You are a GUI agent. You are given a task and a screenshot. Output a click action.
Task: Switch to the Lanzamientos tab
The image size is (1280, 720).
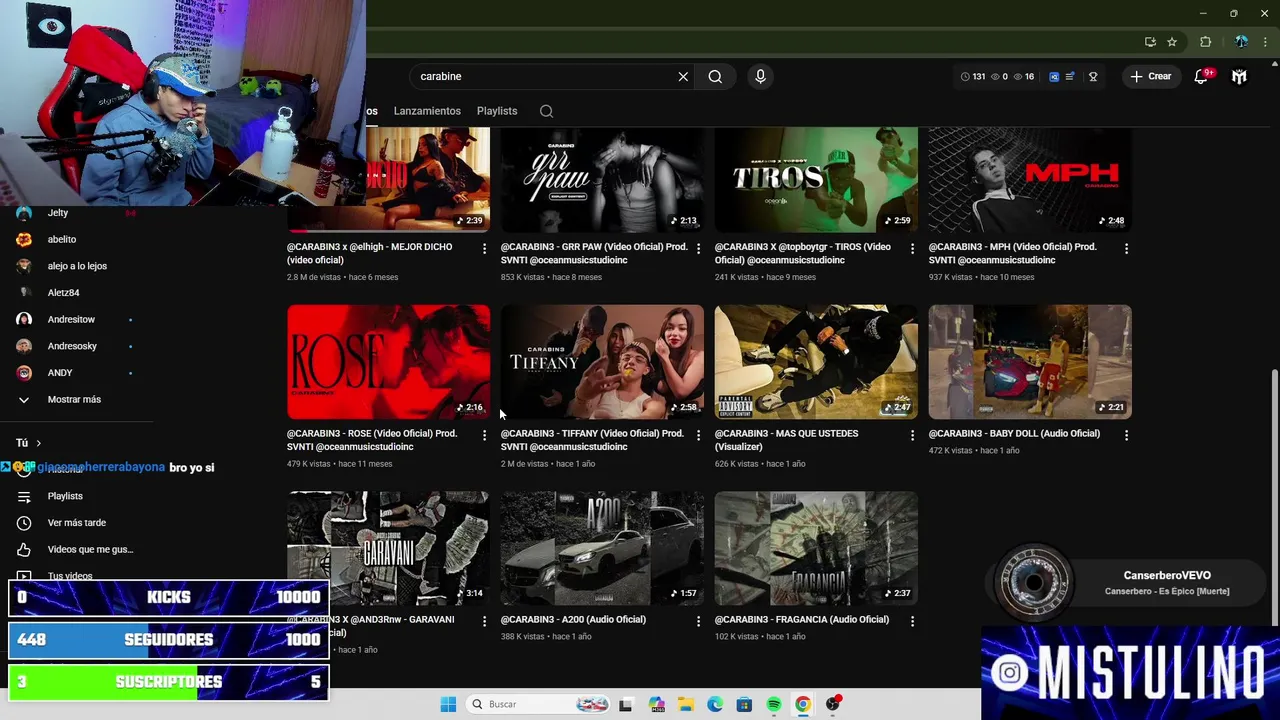(427, 111)
